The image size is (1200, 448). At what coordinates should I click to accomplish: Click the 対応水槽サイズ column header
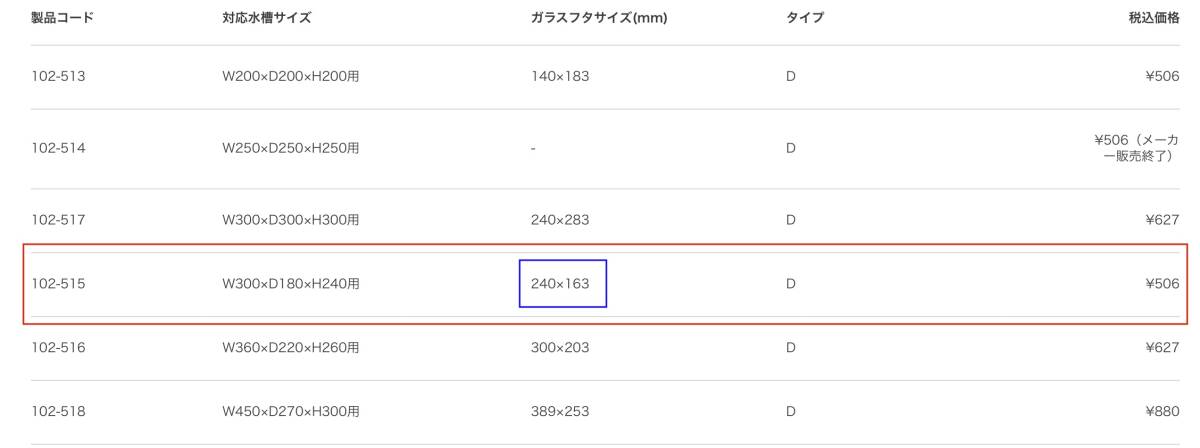pos(267,18)
